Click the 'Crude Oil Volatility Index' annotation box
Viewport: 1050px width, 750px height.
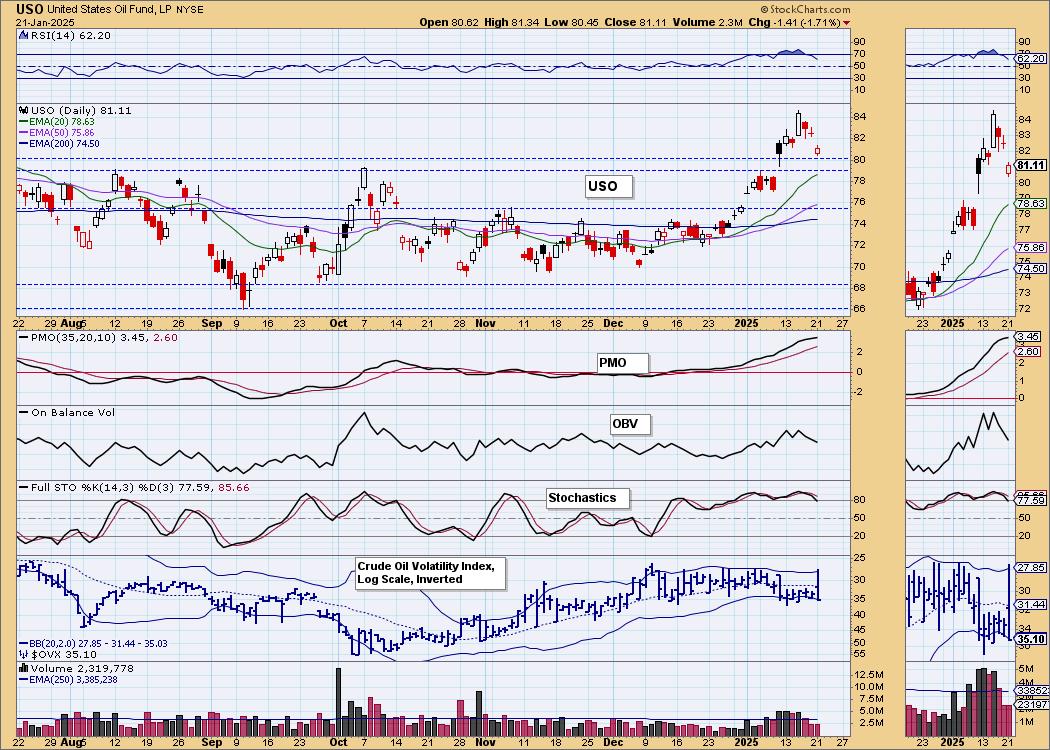click(x=431, y=573)
